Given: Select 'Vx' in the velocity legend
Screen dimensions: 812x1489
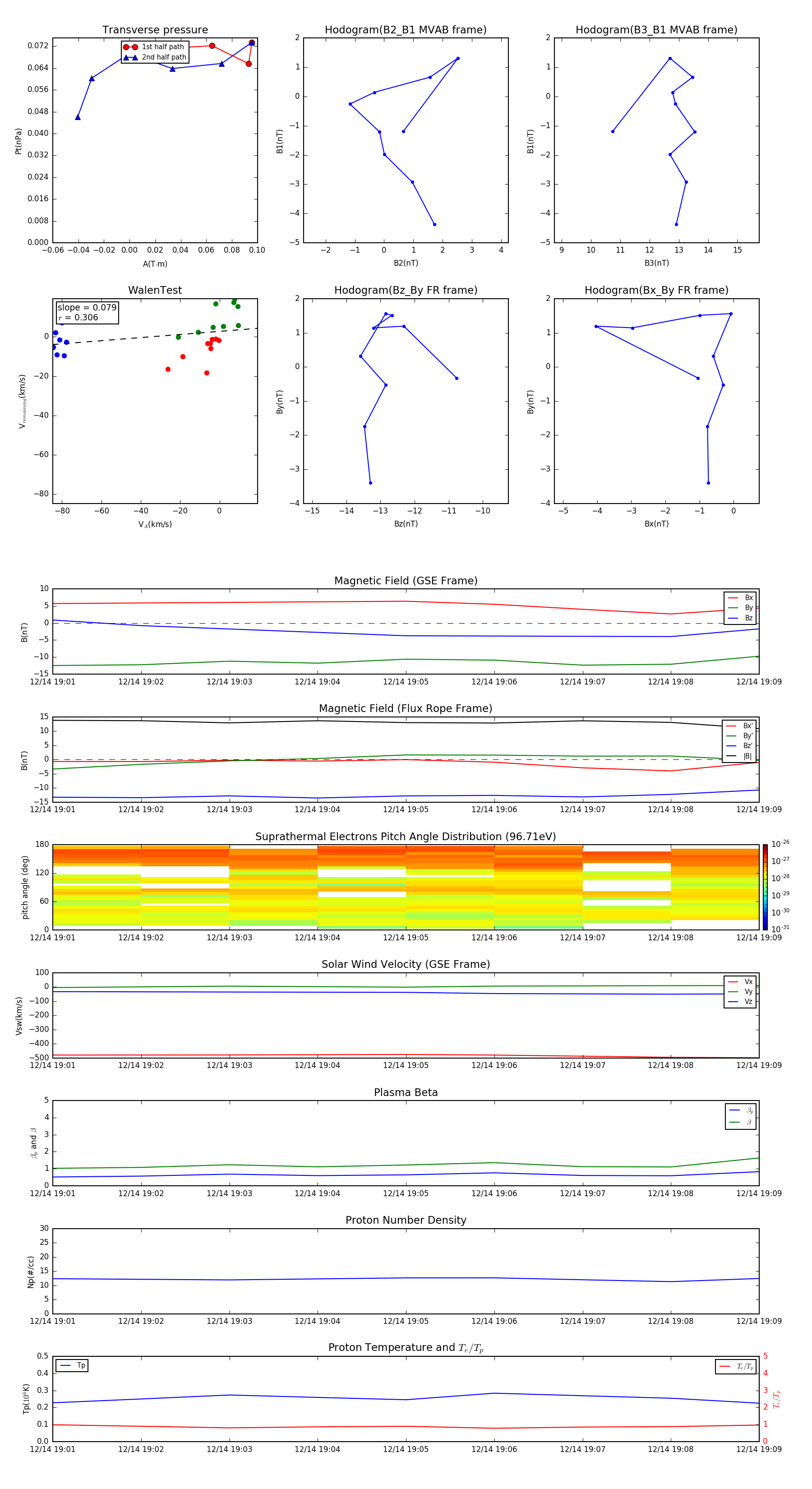Looking at the screenshot, I should [x=740, y=981].
